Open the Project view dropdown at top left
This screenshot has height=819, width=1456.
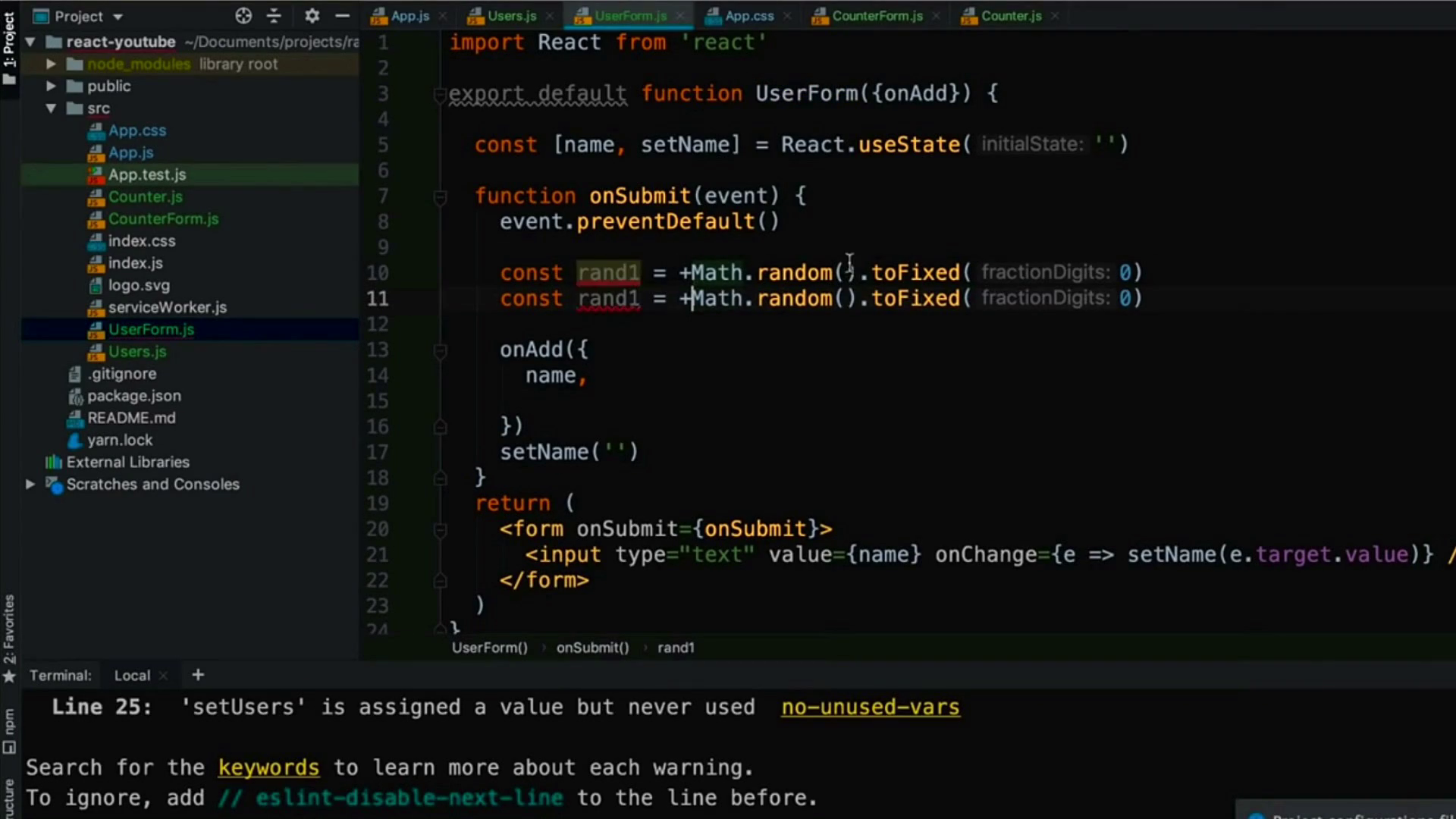coord(78,16)
